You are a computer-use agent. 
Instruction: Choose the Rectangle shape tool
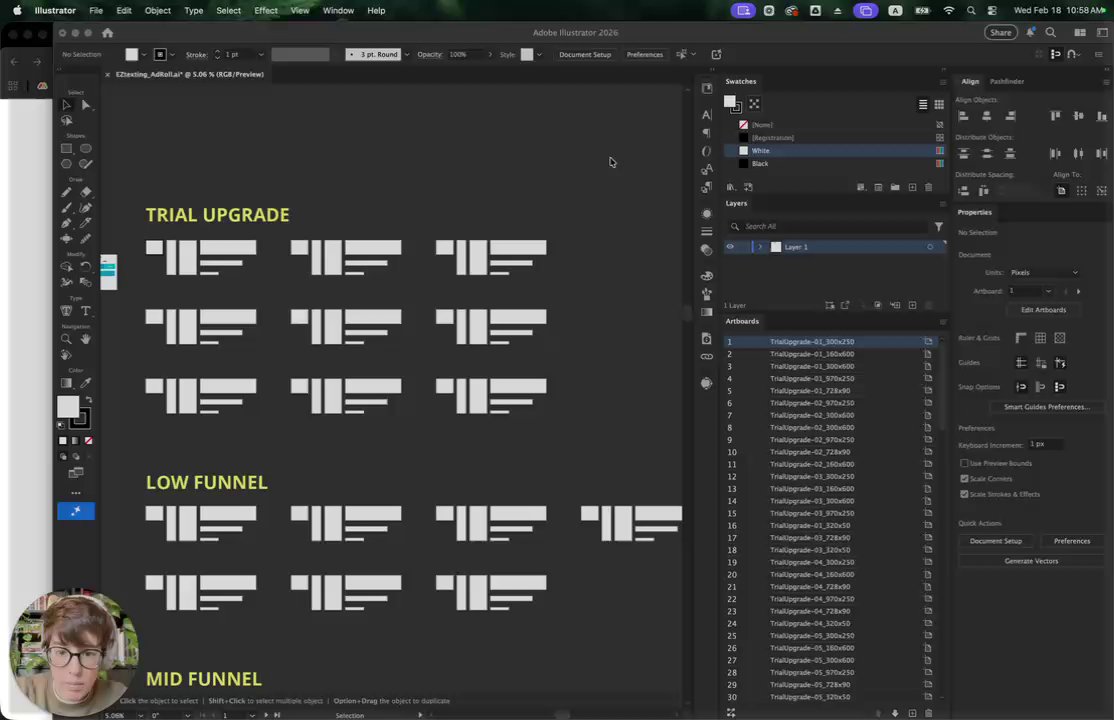66,148
